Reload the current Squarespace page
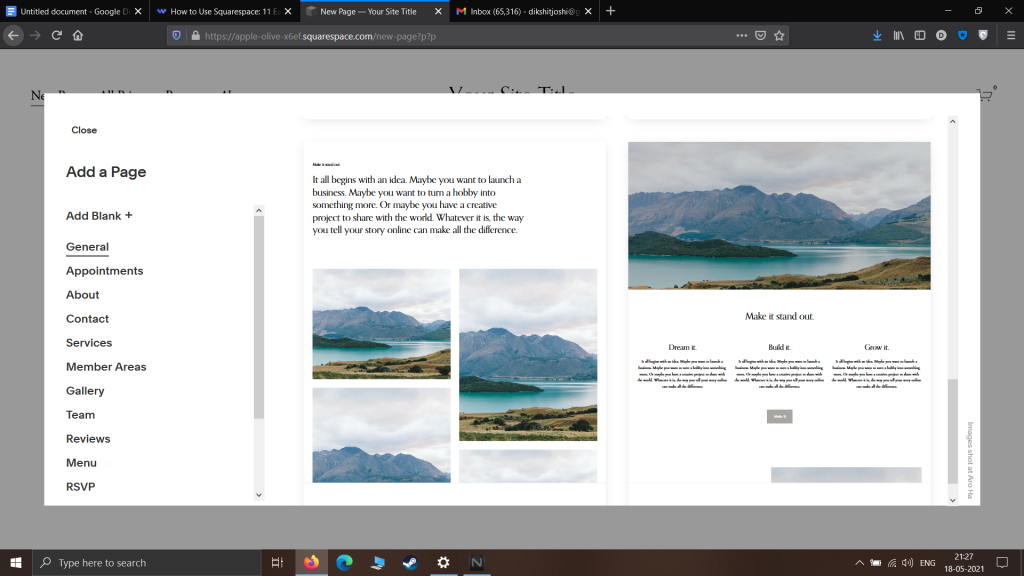 57,36
